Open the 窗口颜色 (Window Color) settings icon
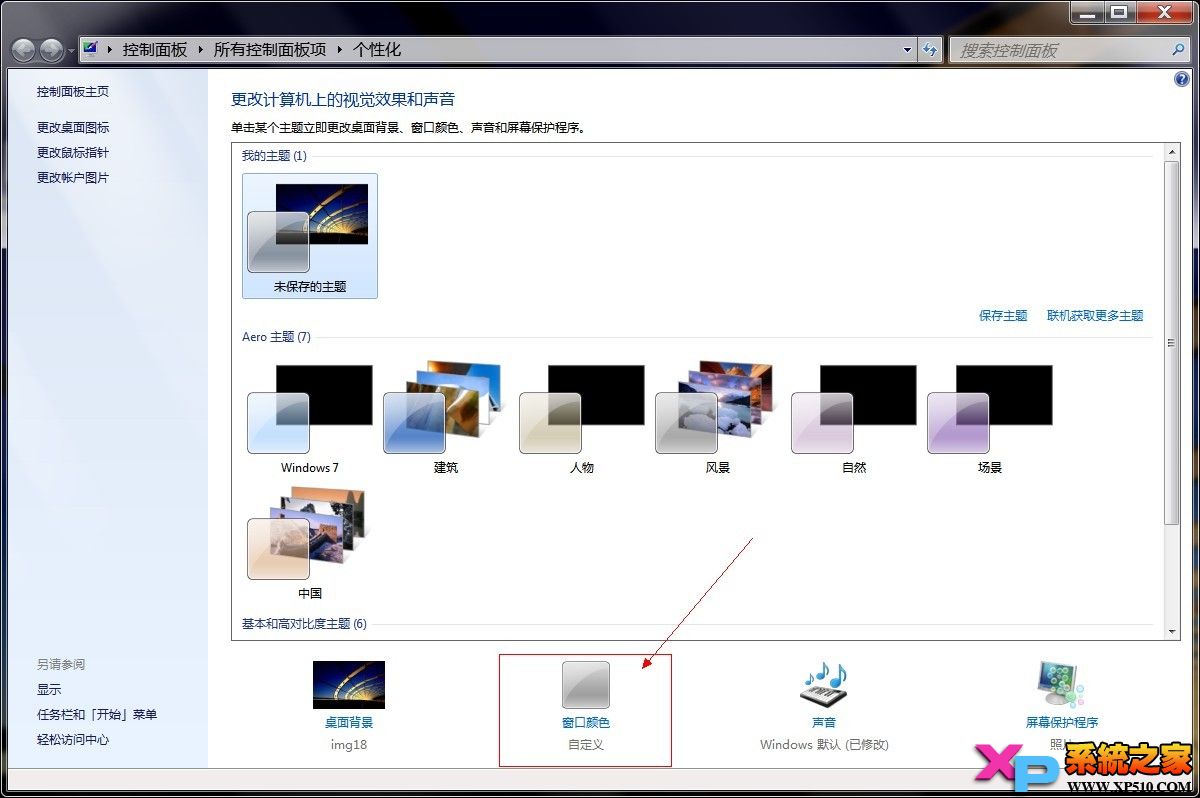Viewport: 1200px width, 798px height. (585, 685)
